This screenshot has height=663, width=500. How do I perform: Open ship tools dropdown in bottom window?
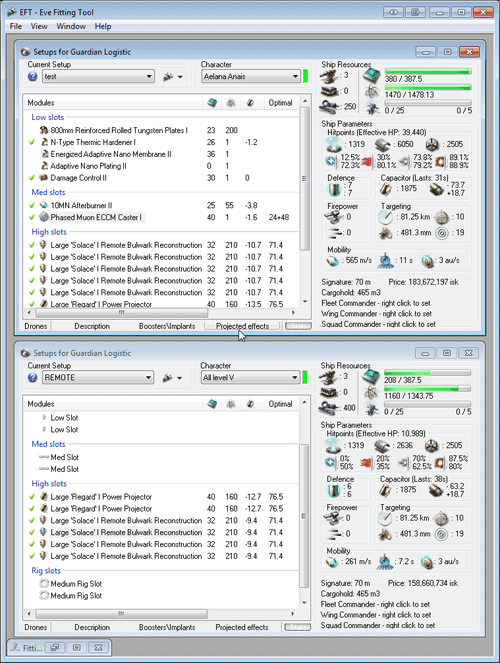pos(173,378)
